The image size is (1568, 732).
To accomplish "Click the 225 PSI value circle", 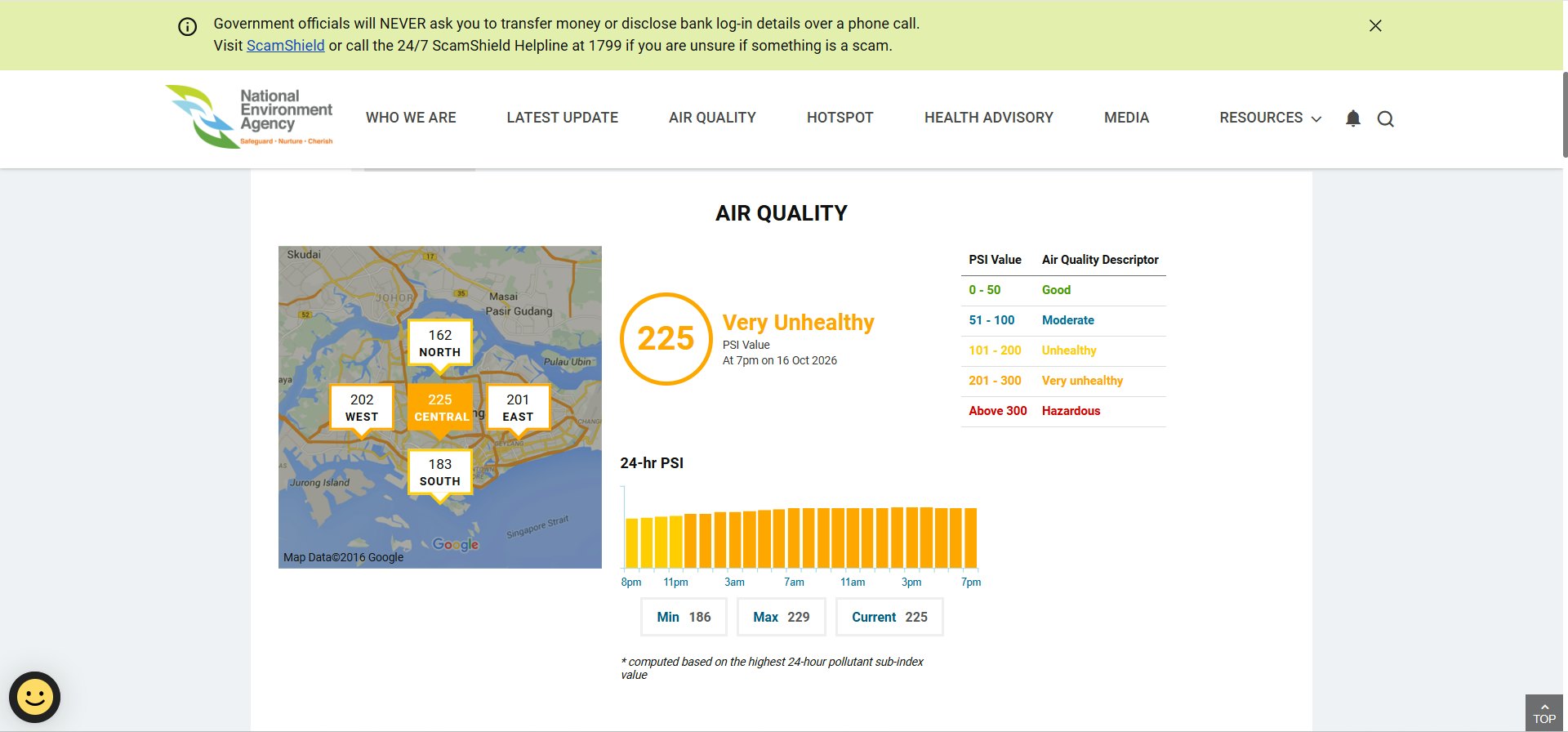I will 666,338.
